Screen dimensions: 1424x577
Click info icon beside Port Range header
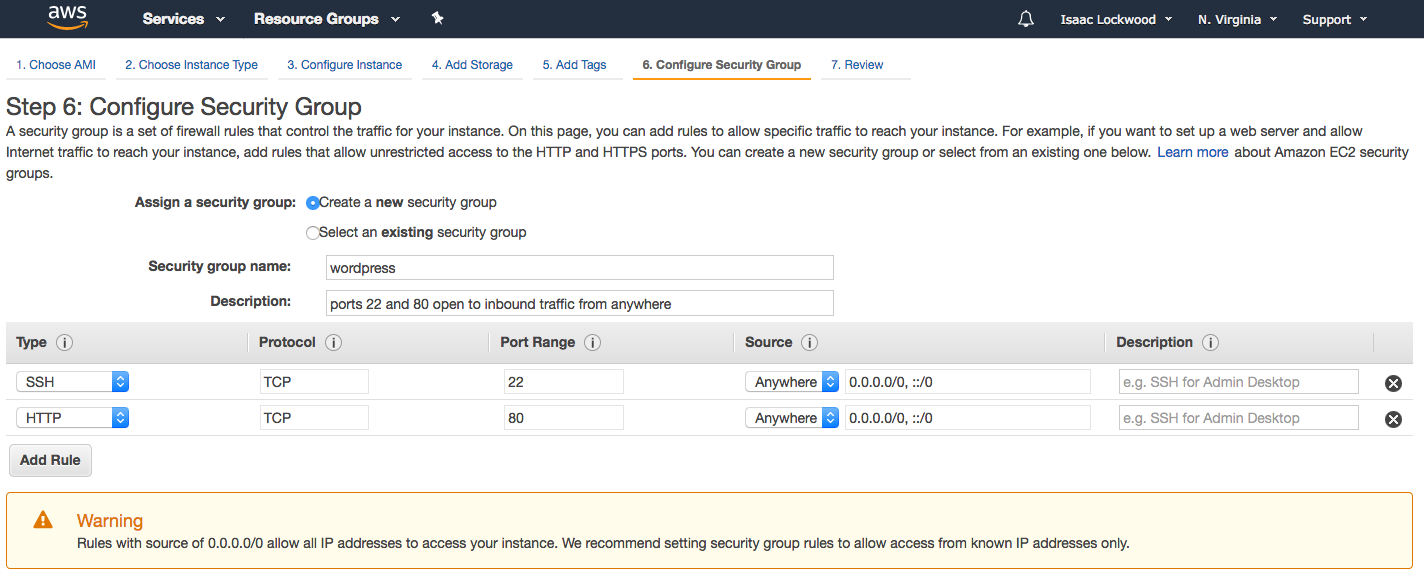coord(592,343)
